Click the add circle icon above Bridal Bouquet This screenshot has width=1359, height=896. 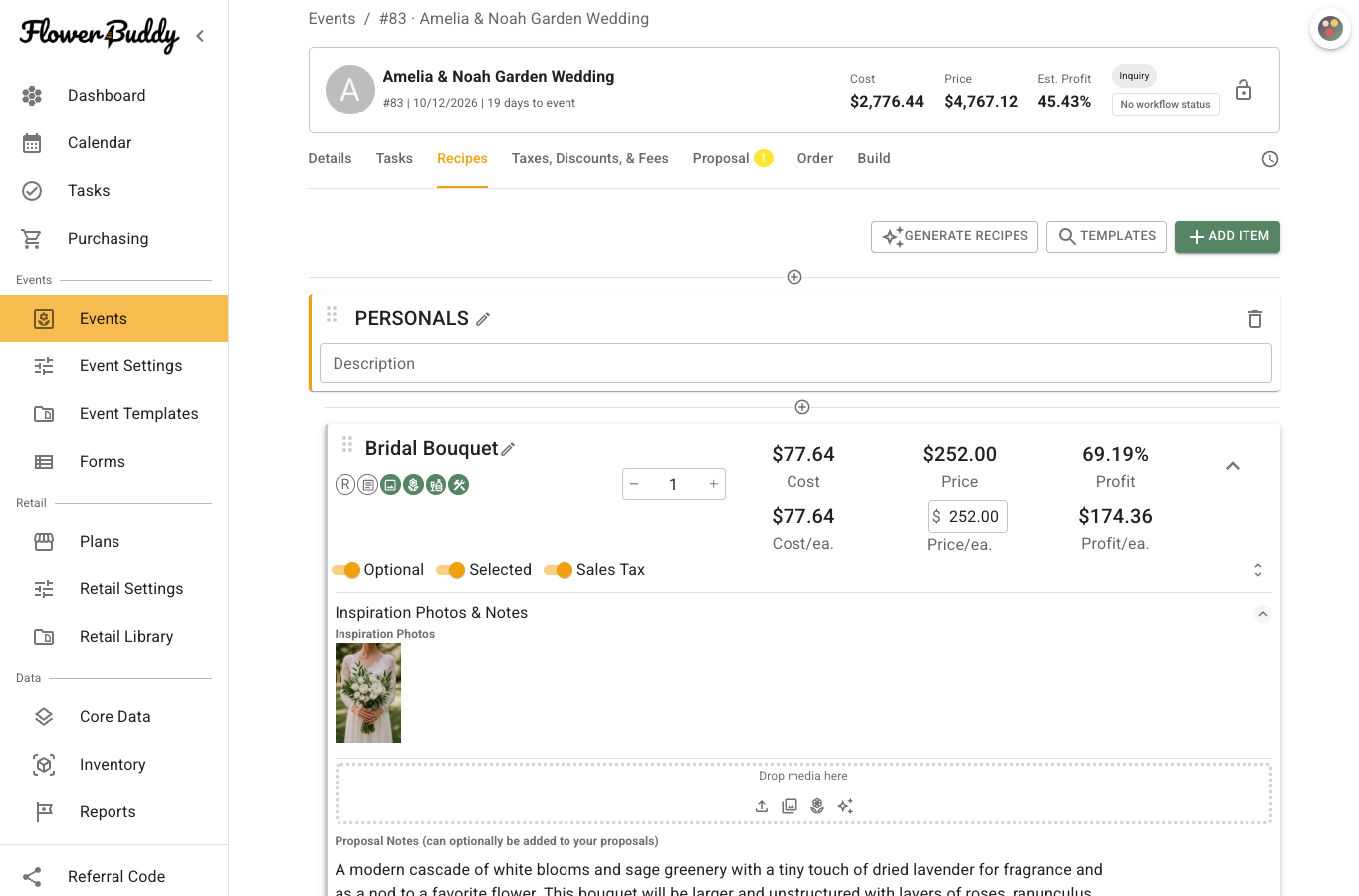[x=802, y=407]
